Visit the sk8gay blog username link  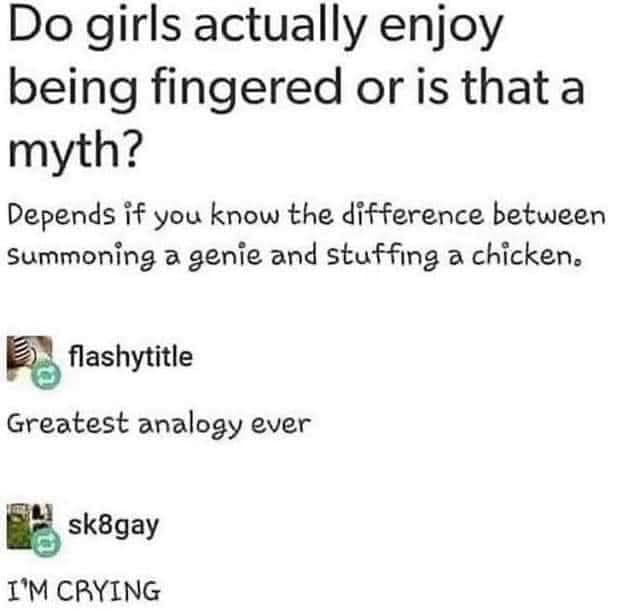click(113, 526)
